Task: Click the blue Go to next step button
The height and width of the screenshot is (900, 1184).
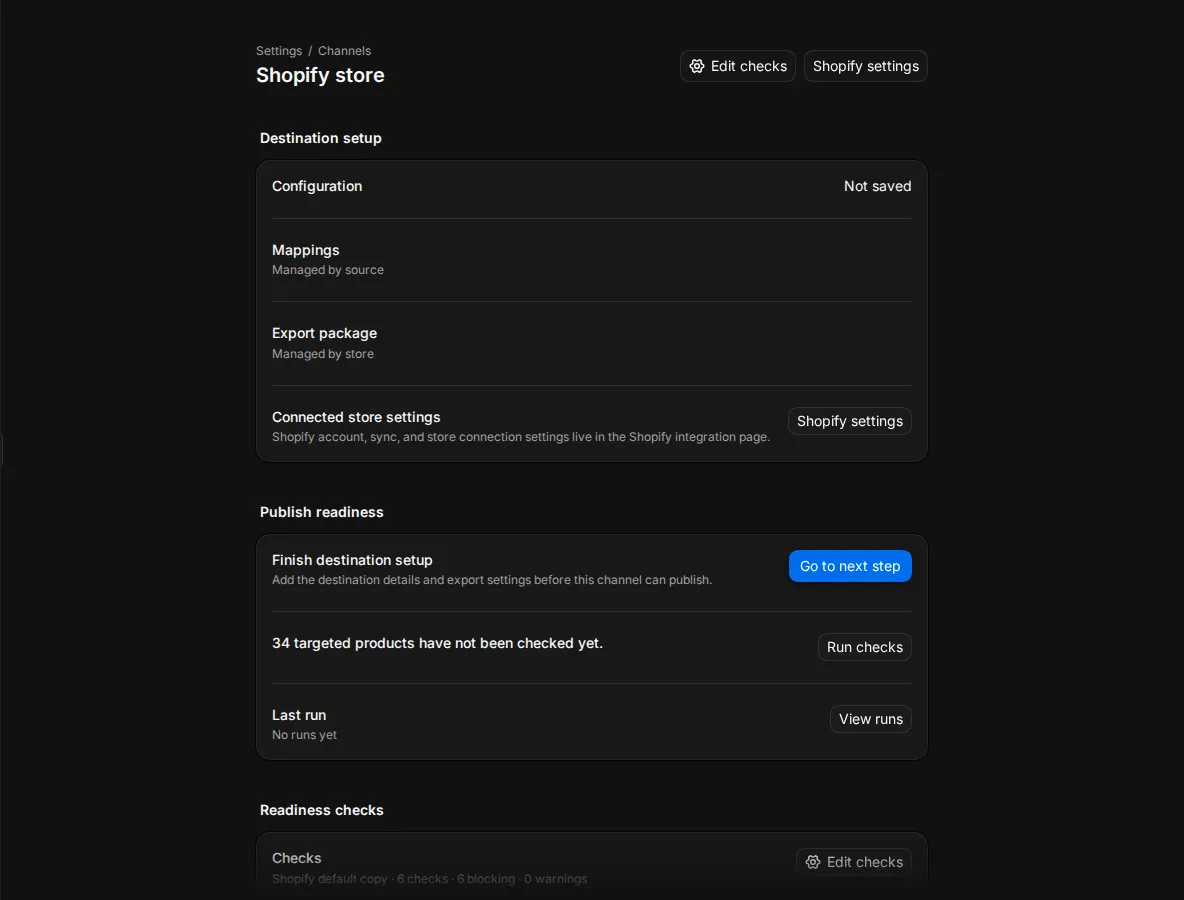Action: [849, 566]
